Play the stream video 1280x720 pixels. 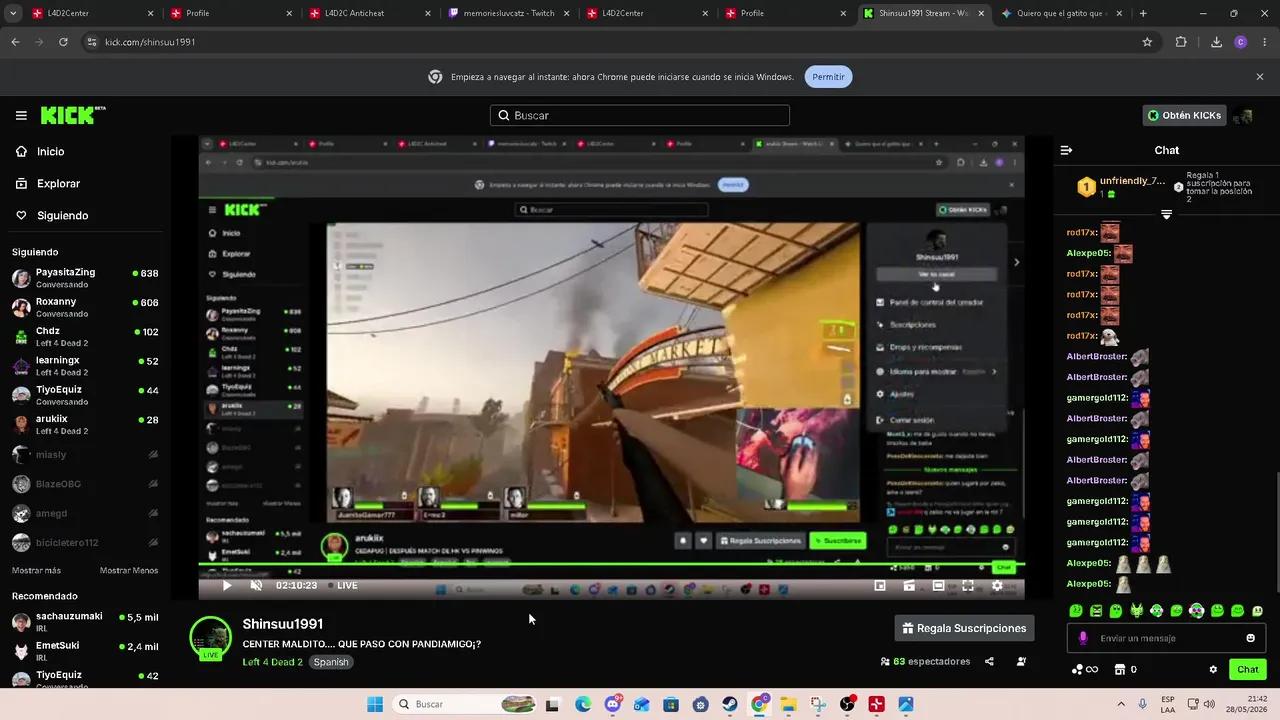click(x=227, y=585)
